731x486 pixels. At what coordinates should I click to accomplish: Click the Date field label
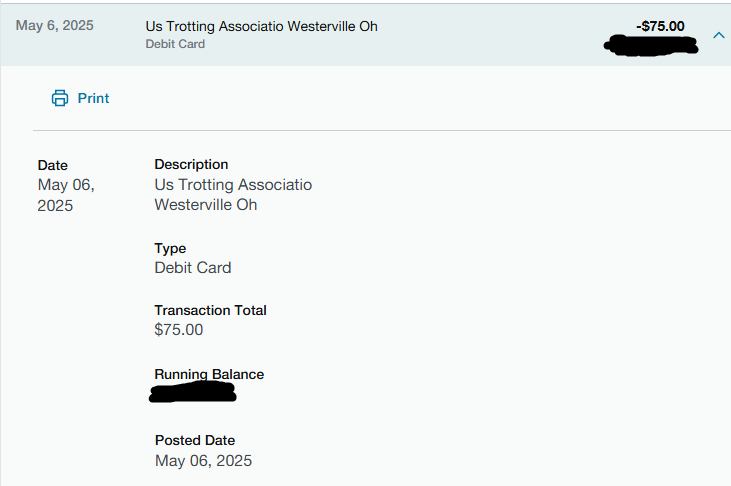coord(53,165)
